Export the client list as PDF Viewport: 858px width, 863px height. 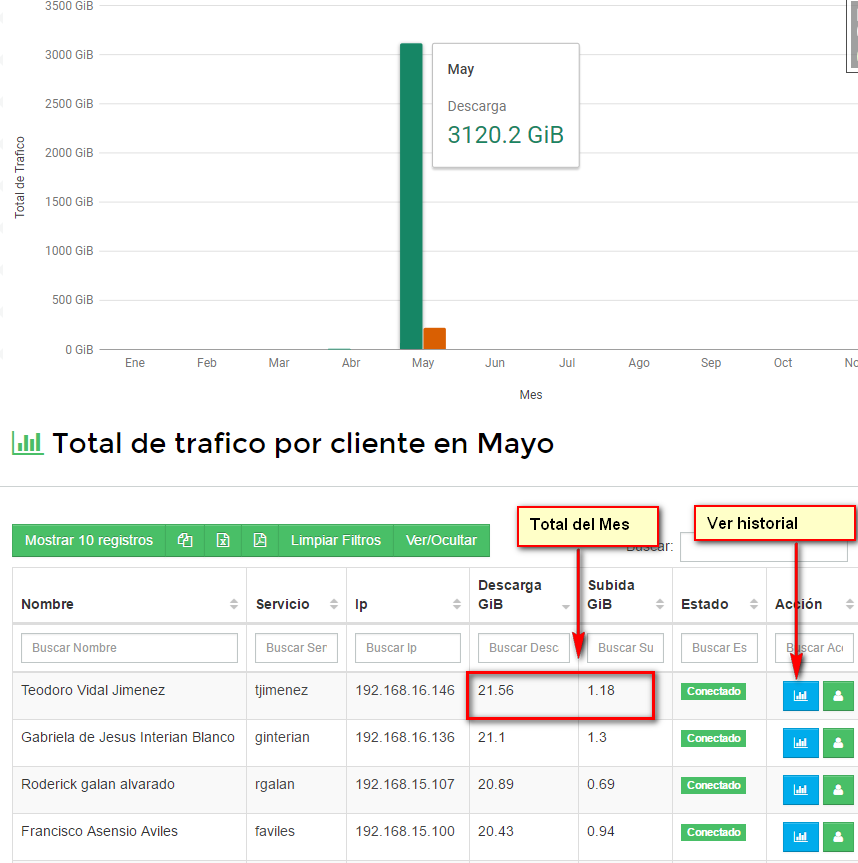(260, 540)
